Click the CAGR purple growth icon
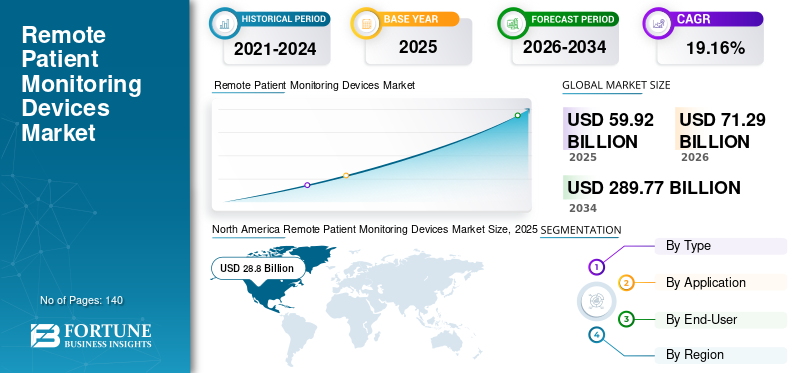The height and width of the screenshot is (374, 800). [x=658, y=23]
